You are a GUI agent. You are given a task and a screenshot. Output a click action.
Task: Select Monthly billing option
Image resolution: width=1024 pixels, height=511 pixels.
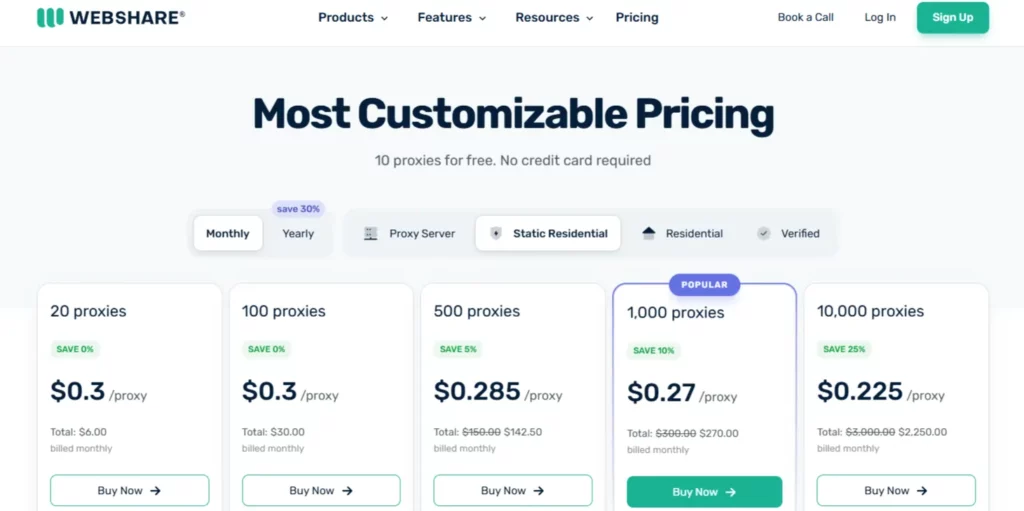coord(228,234)
